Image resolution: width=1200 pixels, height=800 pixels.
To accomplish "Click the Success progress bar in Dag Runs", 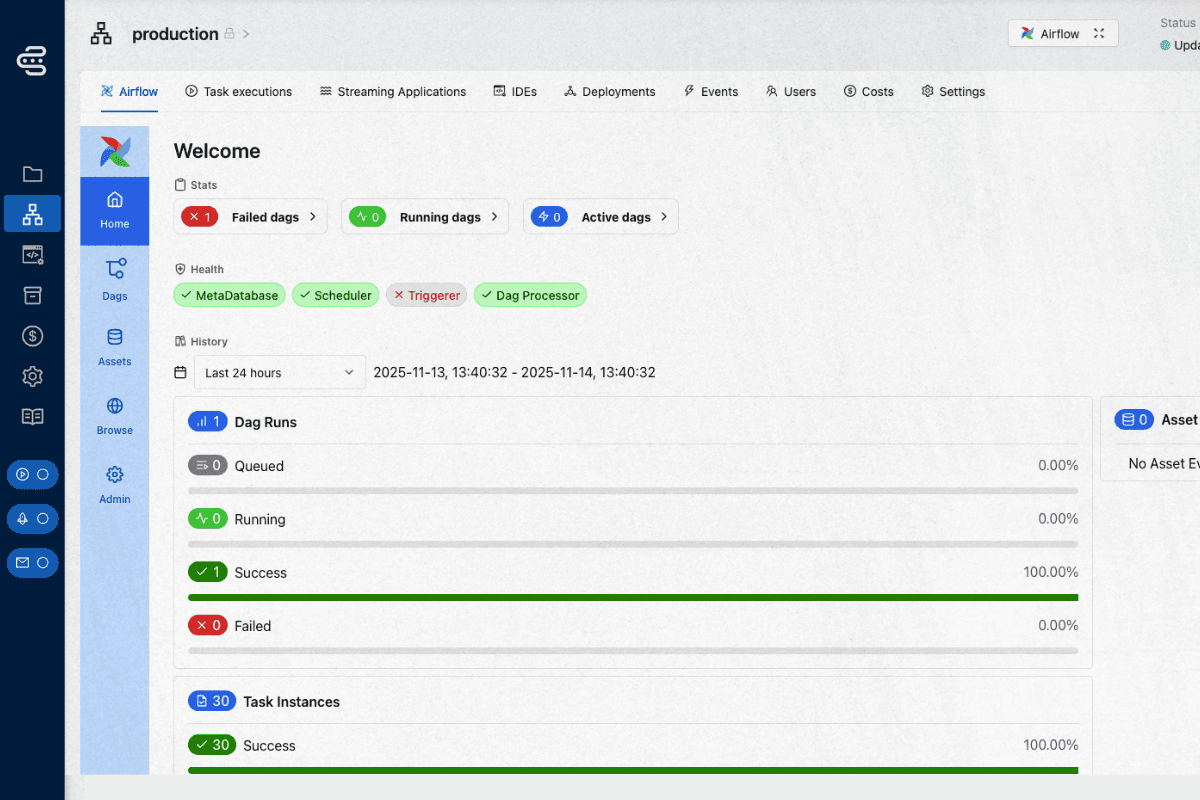I will [x=633, y=597].
